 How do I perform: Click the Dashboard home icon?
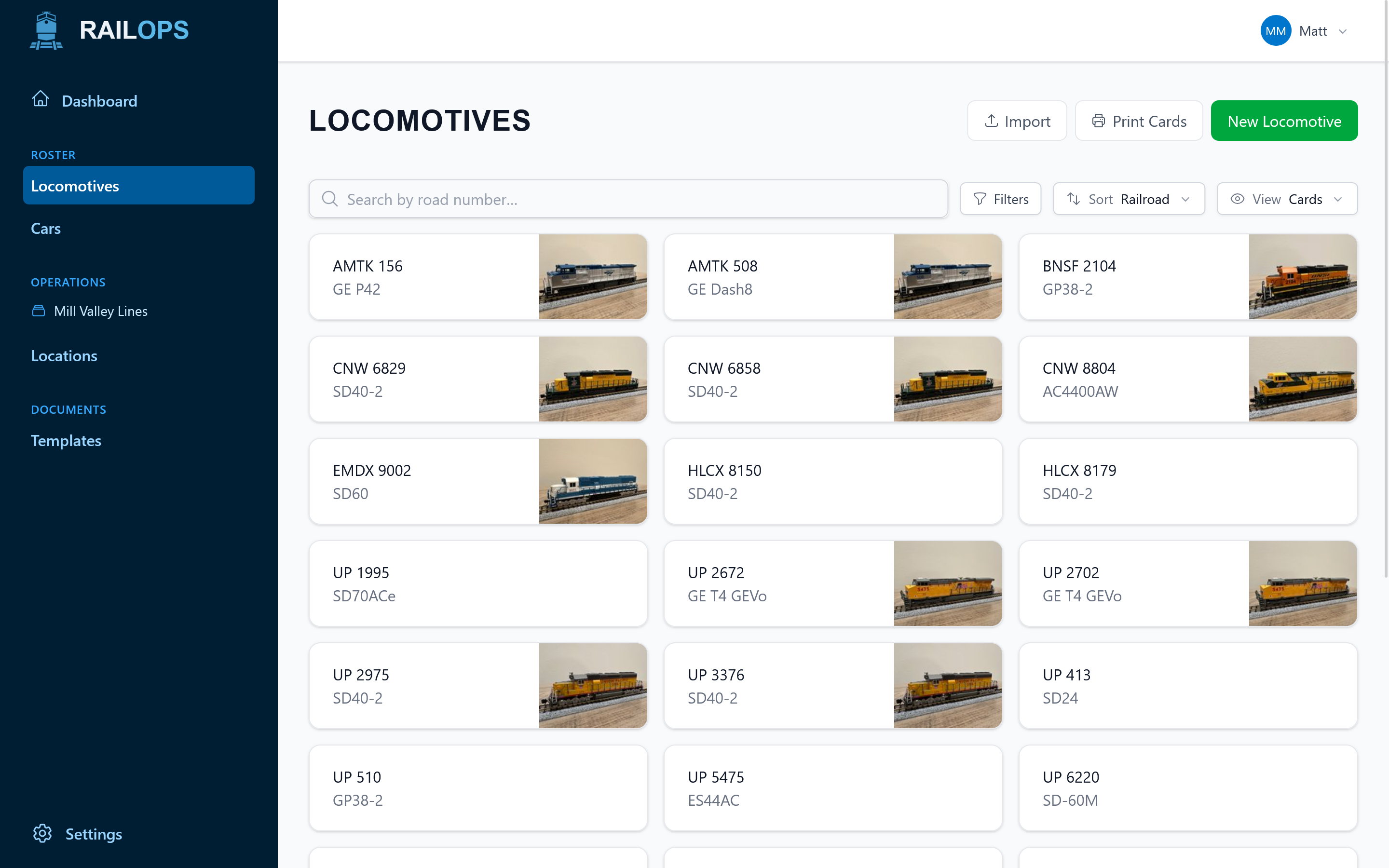pos(40,99)
